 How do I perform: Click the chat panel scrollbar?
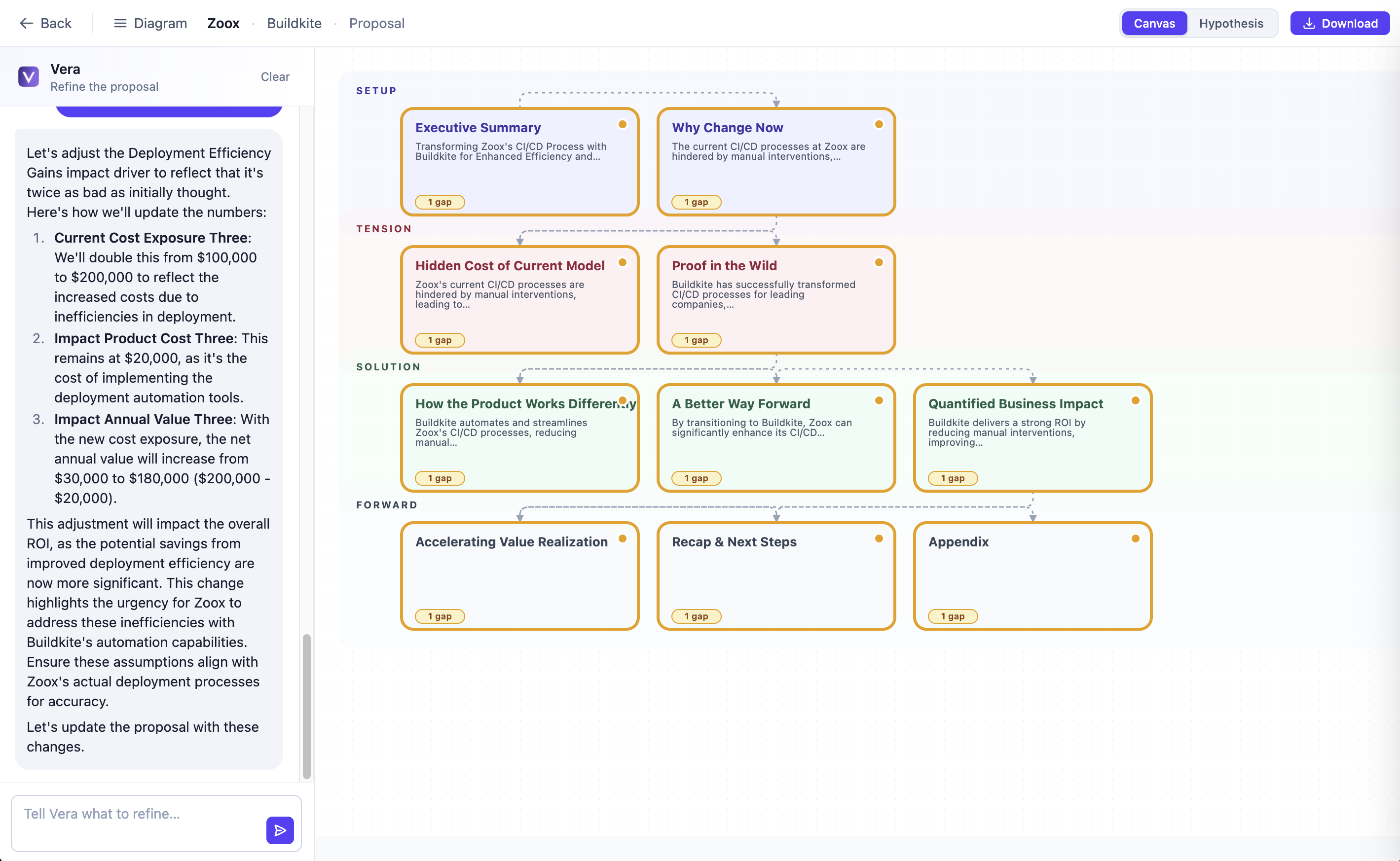tap(306, 706)
